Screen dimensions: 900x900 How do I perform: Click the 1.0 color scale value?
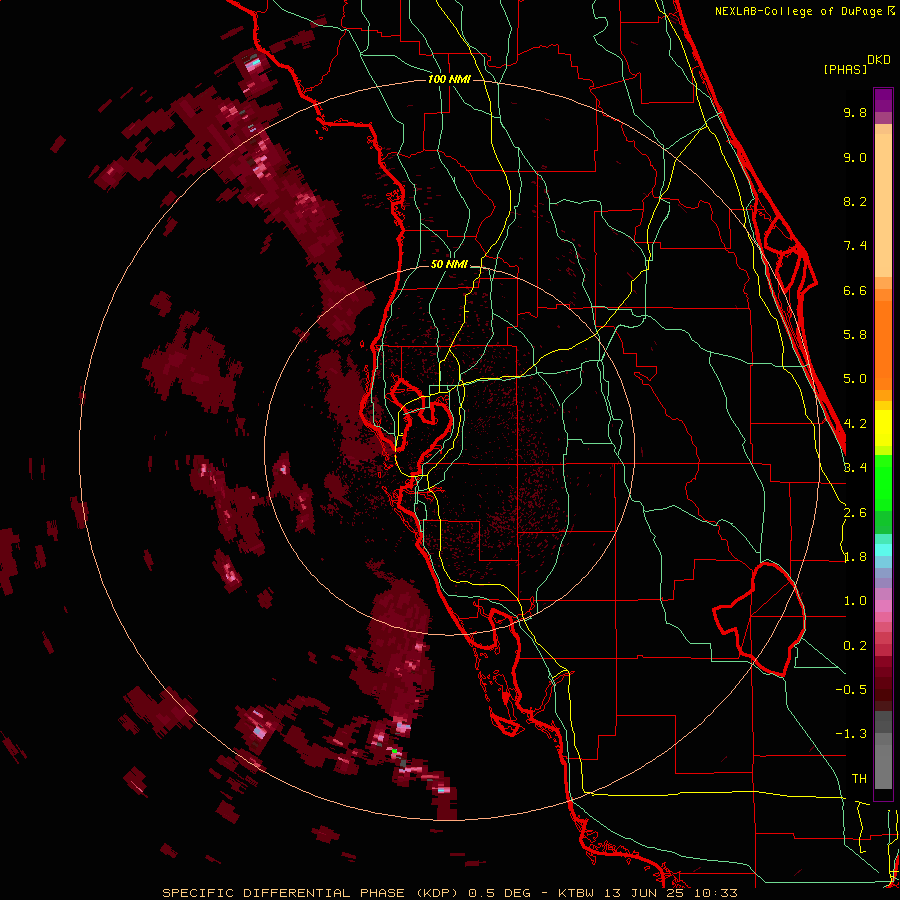click(855, 601)
